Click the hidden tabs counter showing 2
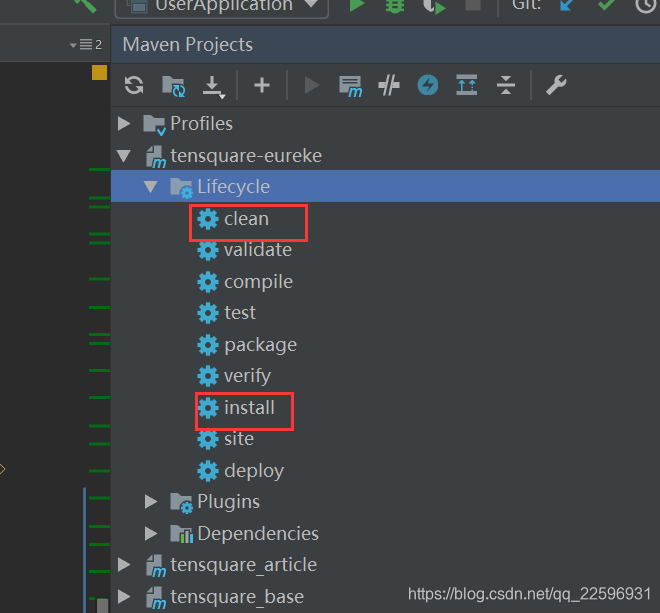 click(86, 44)
